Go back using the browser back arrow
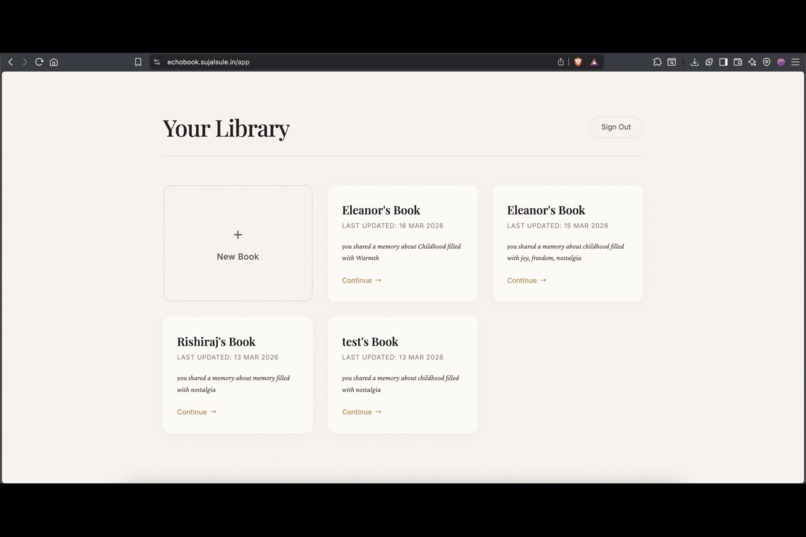 point(10,62)
